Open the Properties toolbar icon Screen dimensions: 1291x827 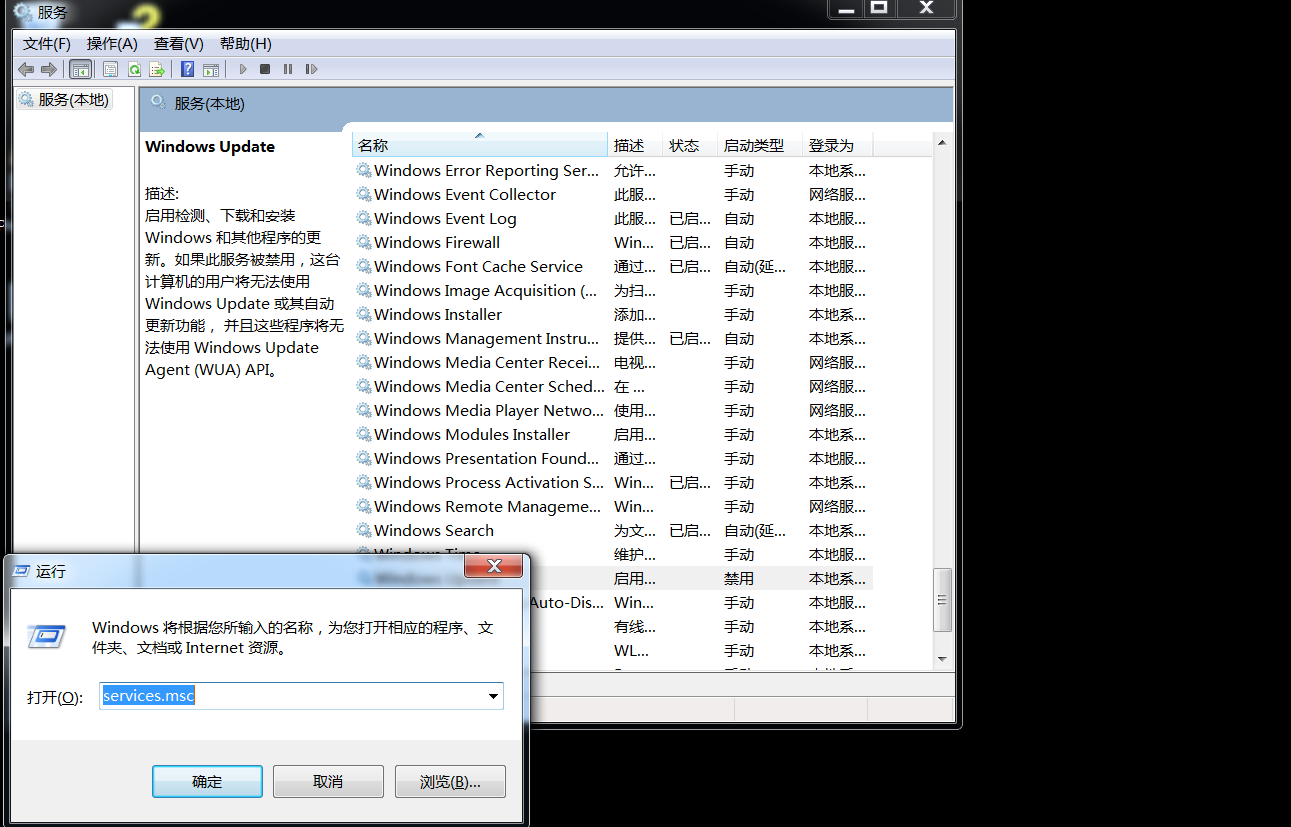[x=110, y=69]
